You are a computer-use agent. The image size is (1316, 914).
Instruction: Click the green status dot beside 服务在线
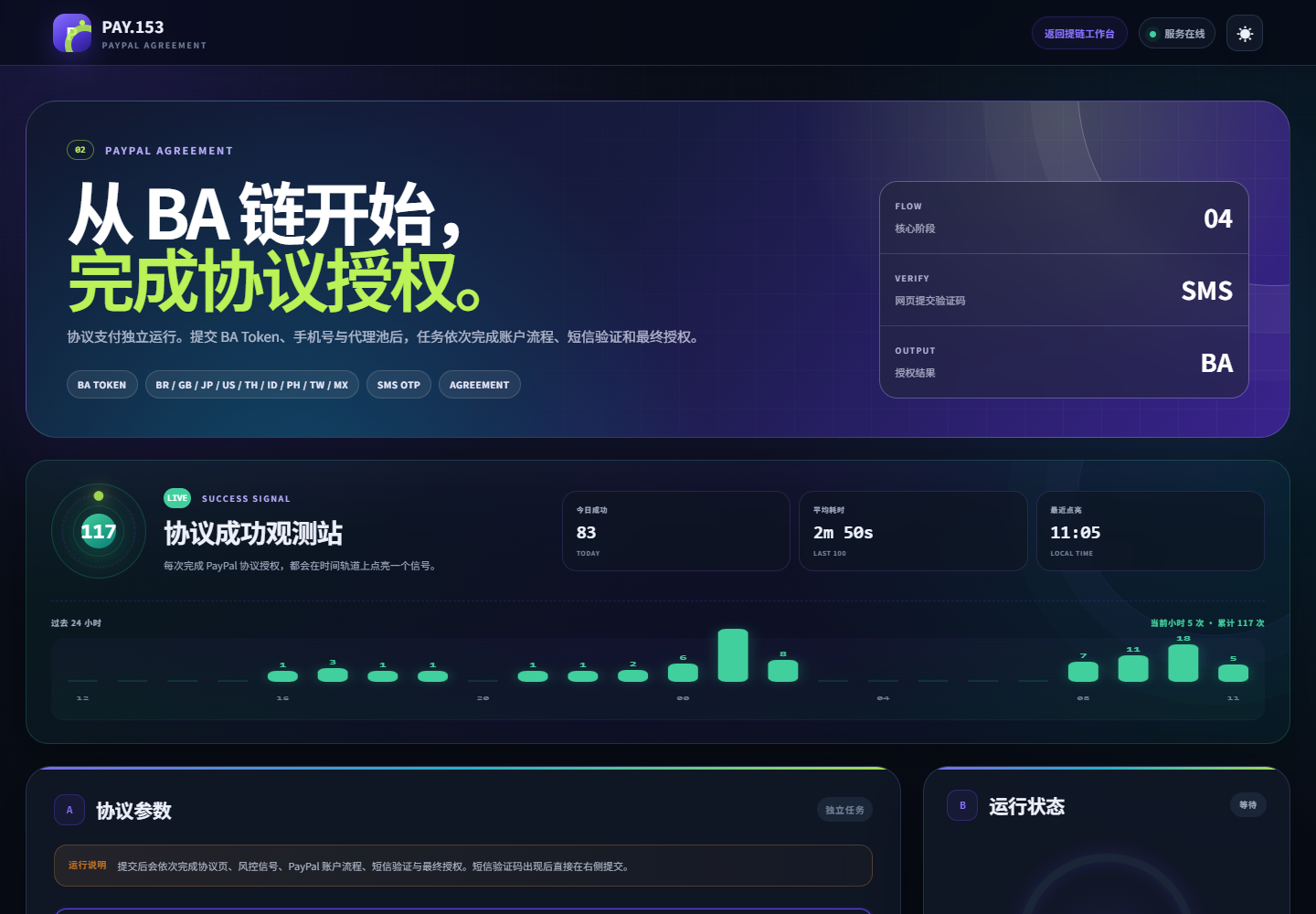point(1152,34)
